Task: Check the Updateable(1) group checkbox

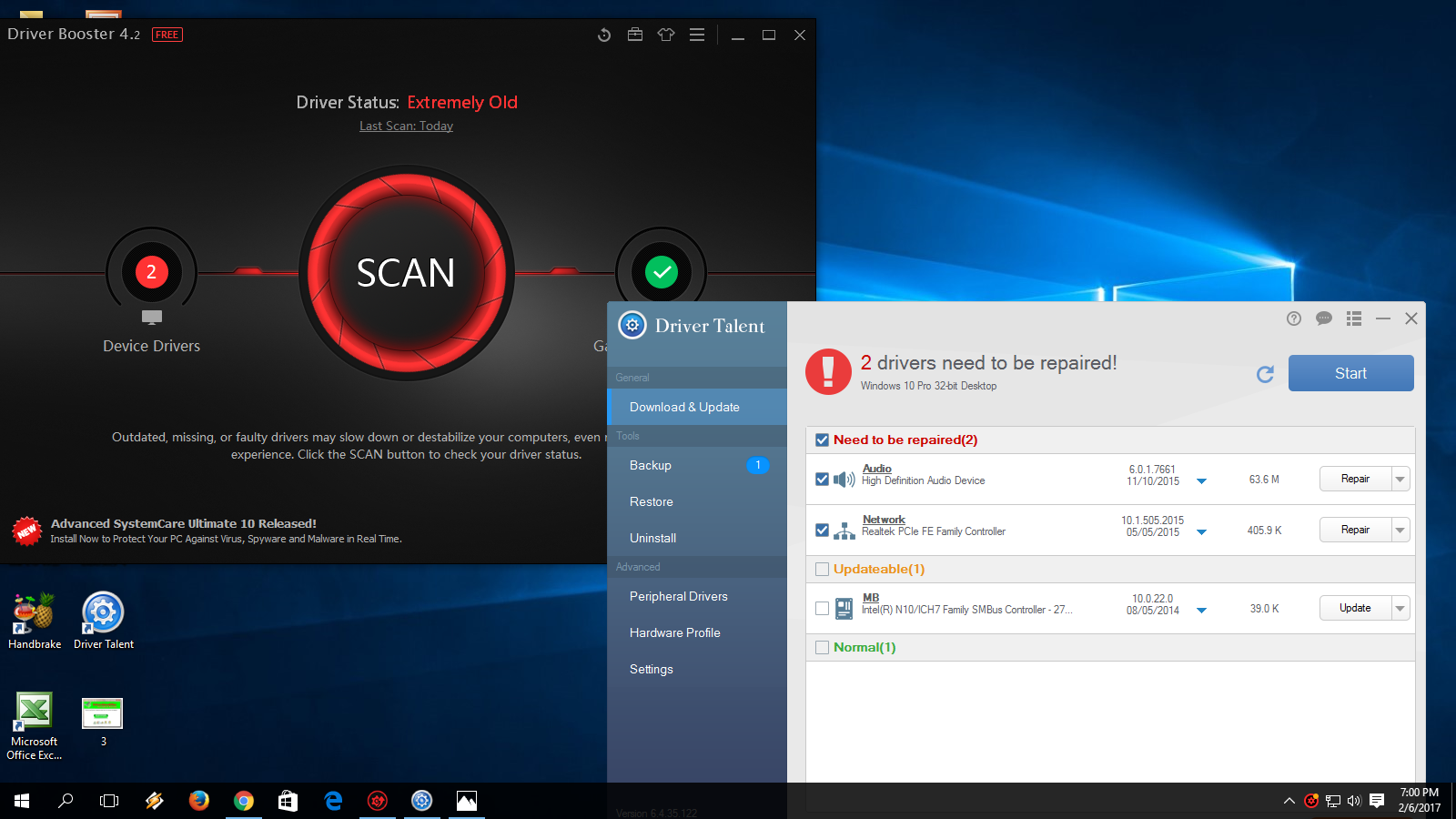Action: (x=822, y=569)
